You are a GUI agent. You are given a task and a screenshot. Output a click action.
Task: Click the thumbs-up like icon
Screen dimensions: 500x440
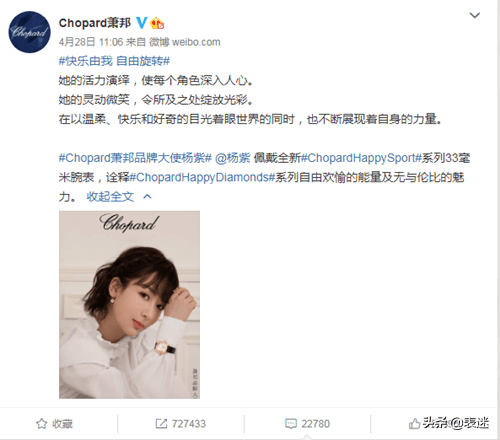[x=414, y=424]
